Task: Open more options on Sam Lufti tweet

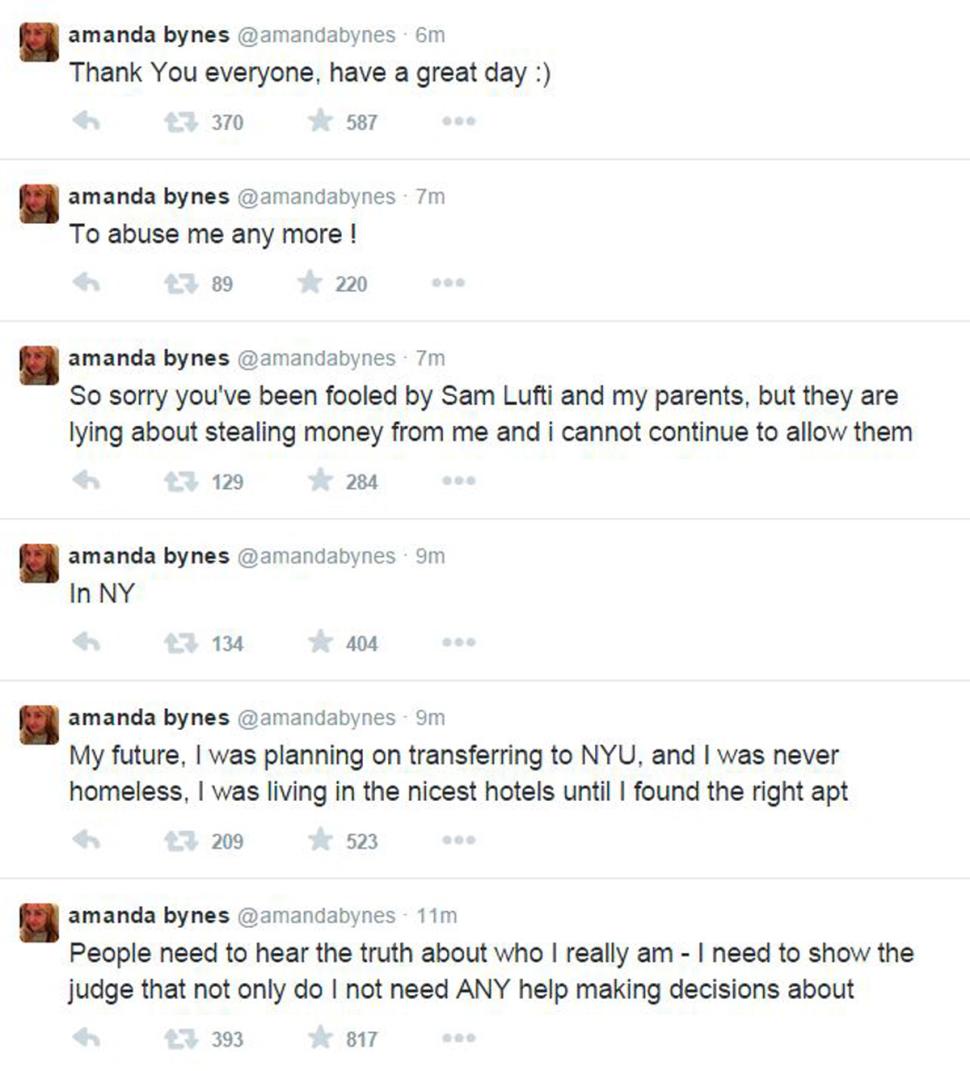Action: click(460, 482)
